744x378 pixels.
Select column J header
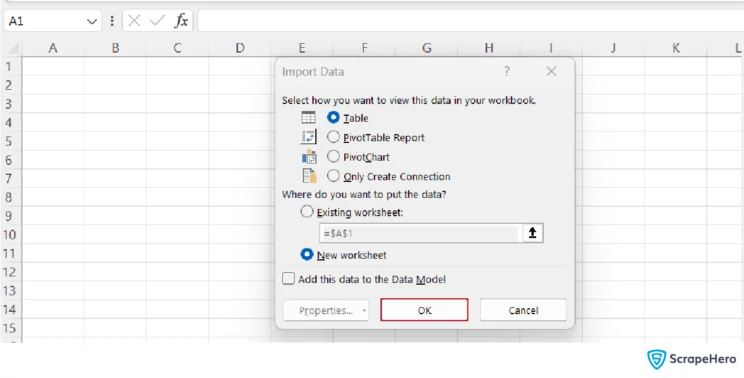613,48
